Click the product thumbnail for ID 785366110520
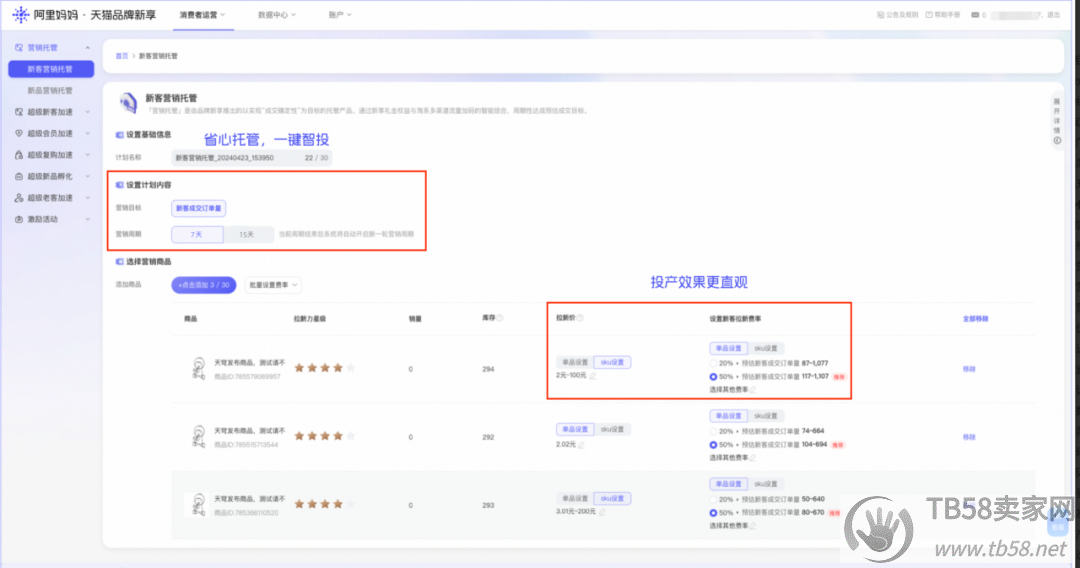1080x568 pixels. pos(198,505)
